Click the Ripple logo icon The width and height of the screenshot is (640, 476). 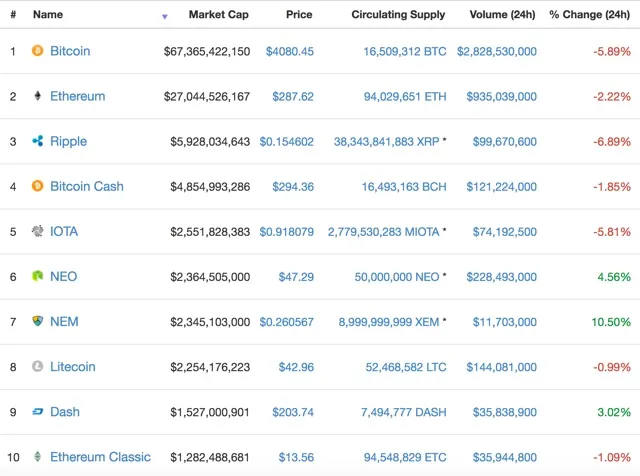tap(38, 141)
